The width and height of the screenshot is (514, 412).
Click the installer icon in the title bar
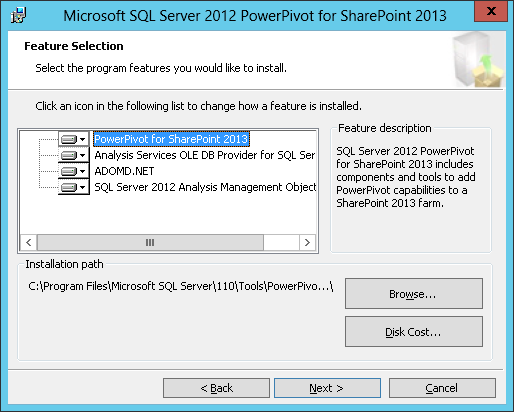pos(18,15)
